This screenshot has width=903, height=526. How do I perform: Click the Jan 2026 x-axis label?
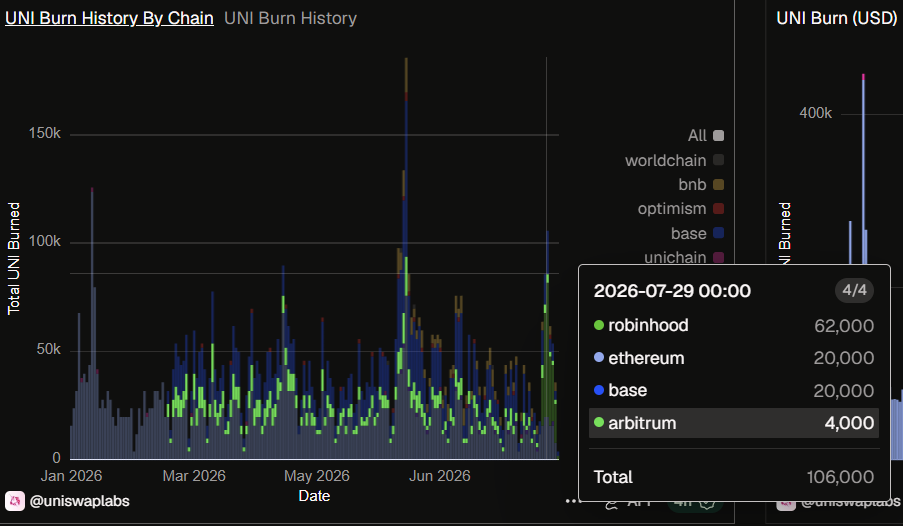pyautogui.click(x=71, y=476)
